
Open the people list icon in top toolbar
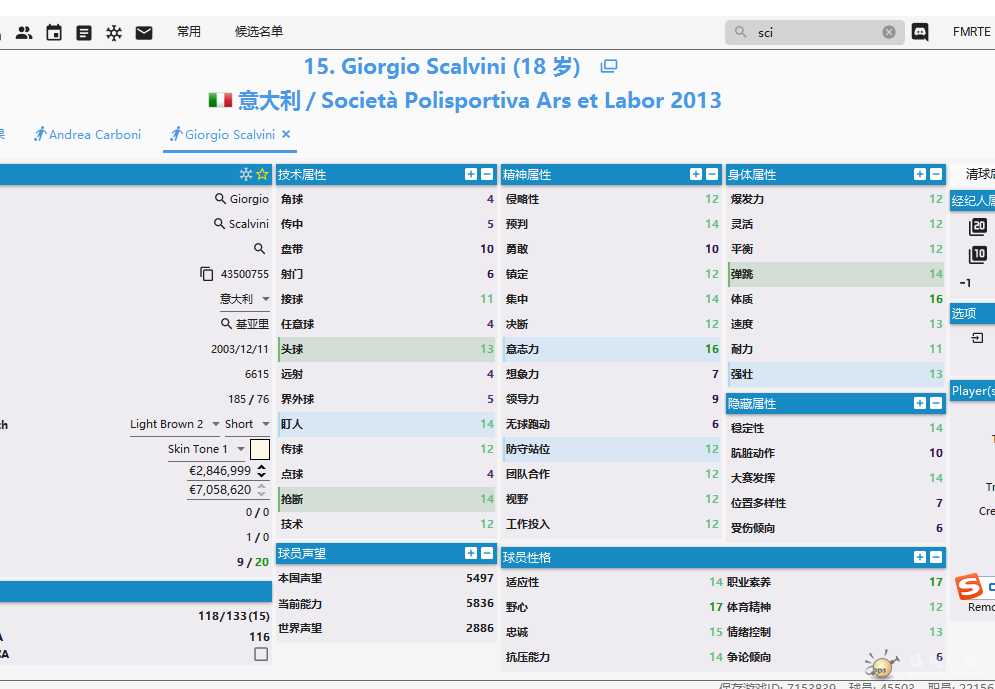point(24,32)
